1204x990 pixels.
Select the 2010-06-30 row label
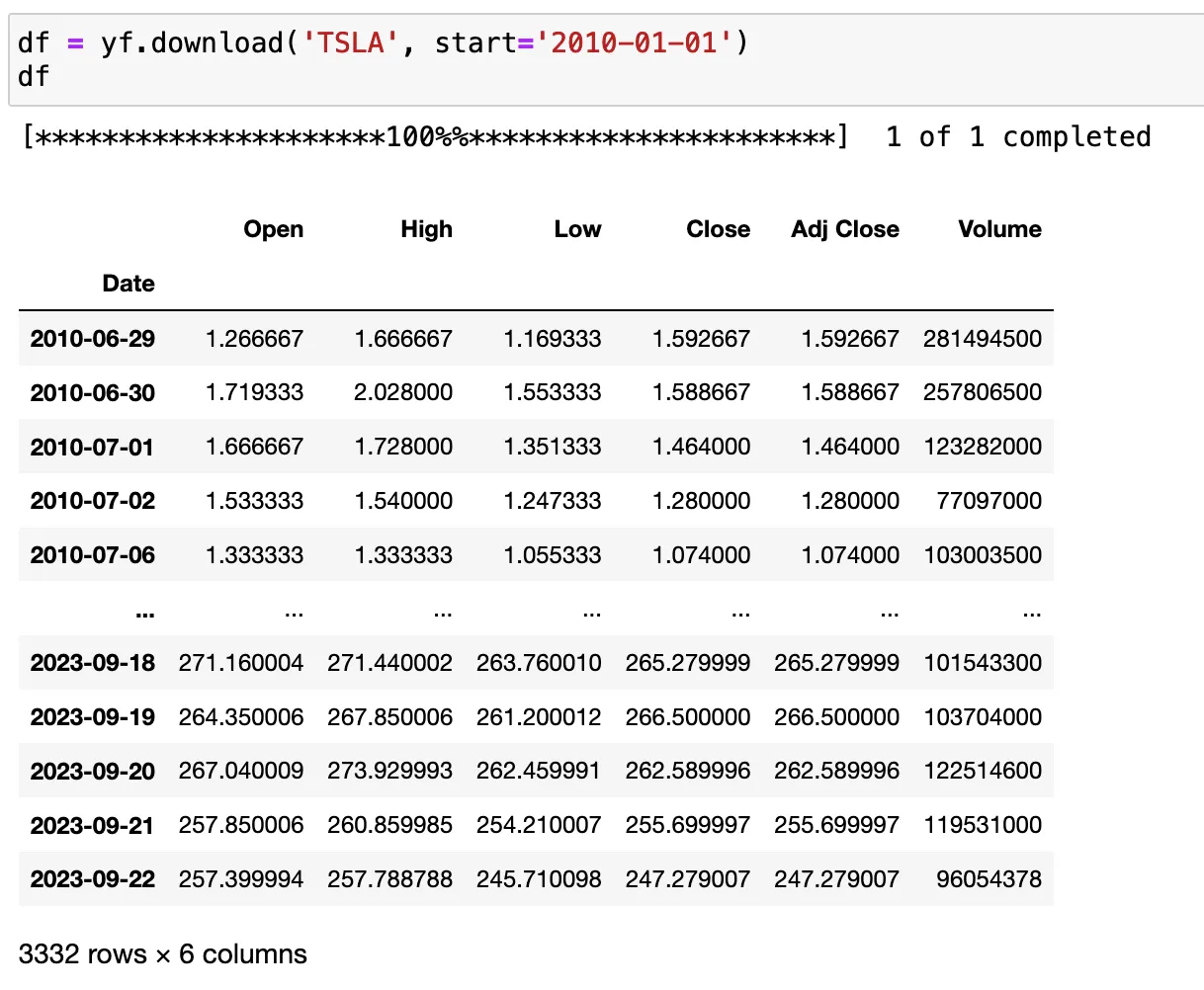[93, 393]
